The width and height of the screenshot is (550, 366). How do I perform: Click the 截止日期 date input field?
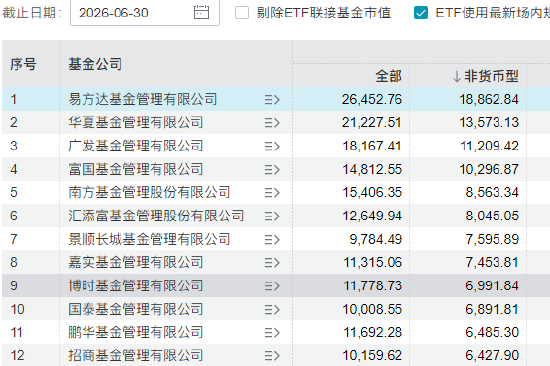145,13
